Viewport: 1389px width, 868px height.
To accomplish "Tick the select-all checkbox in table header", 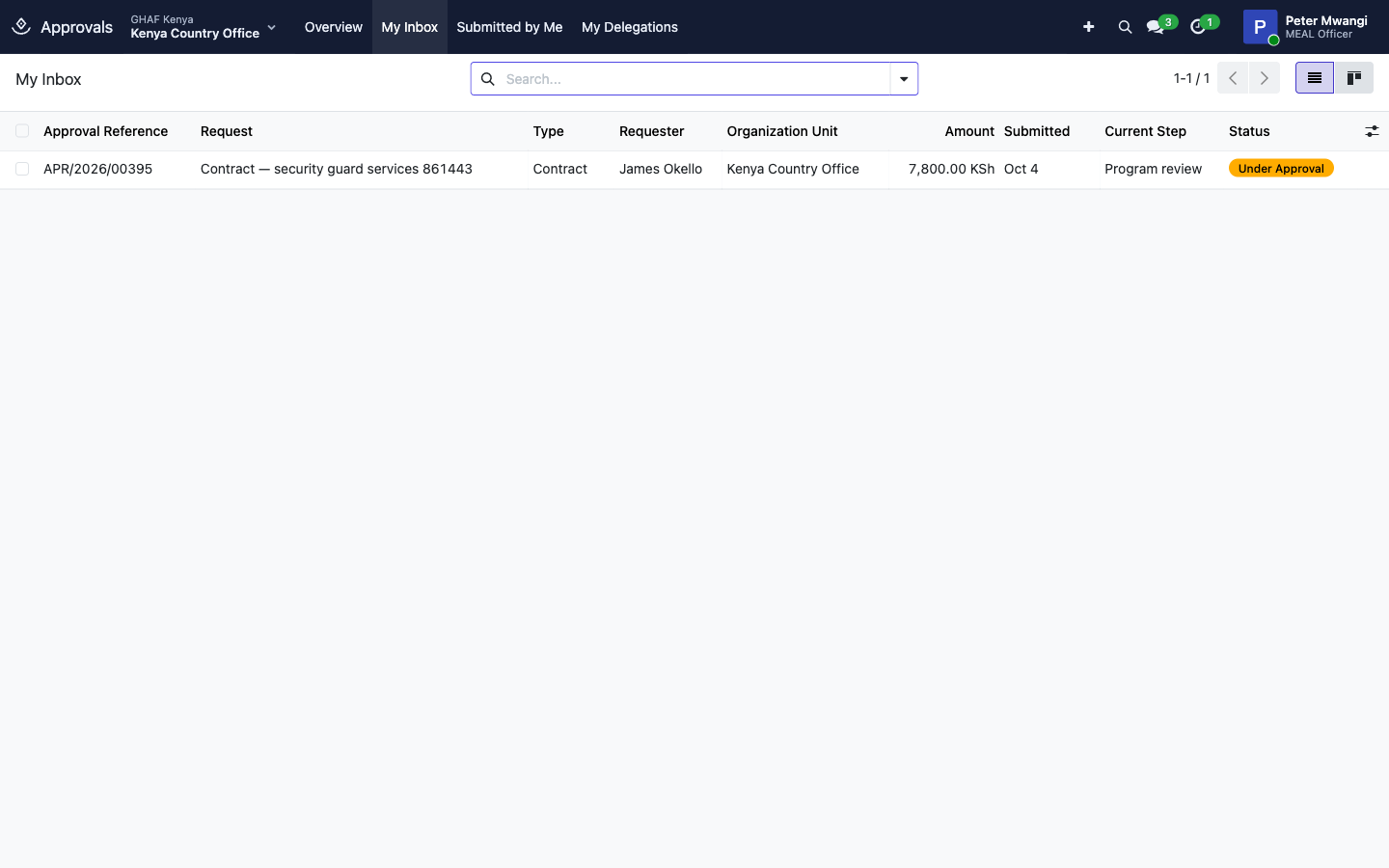I will click(22, 131).
